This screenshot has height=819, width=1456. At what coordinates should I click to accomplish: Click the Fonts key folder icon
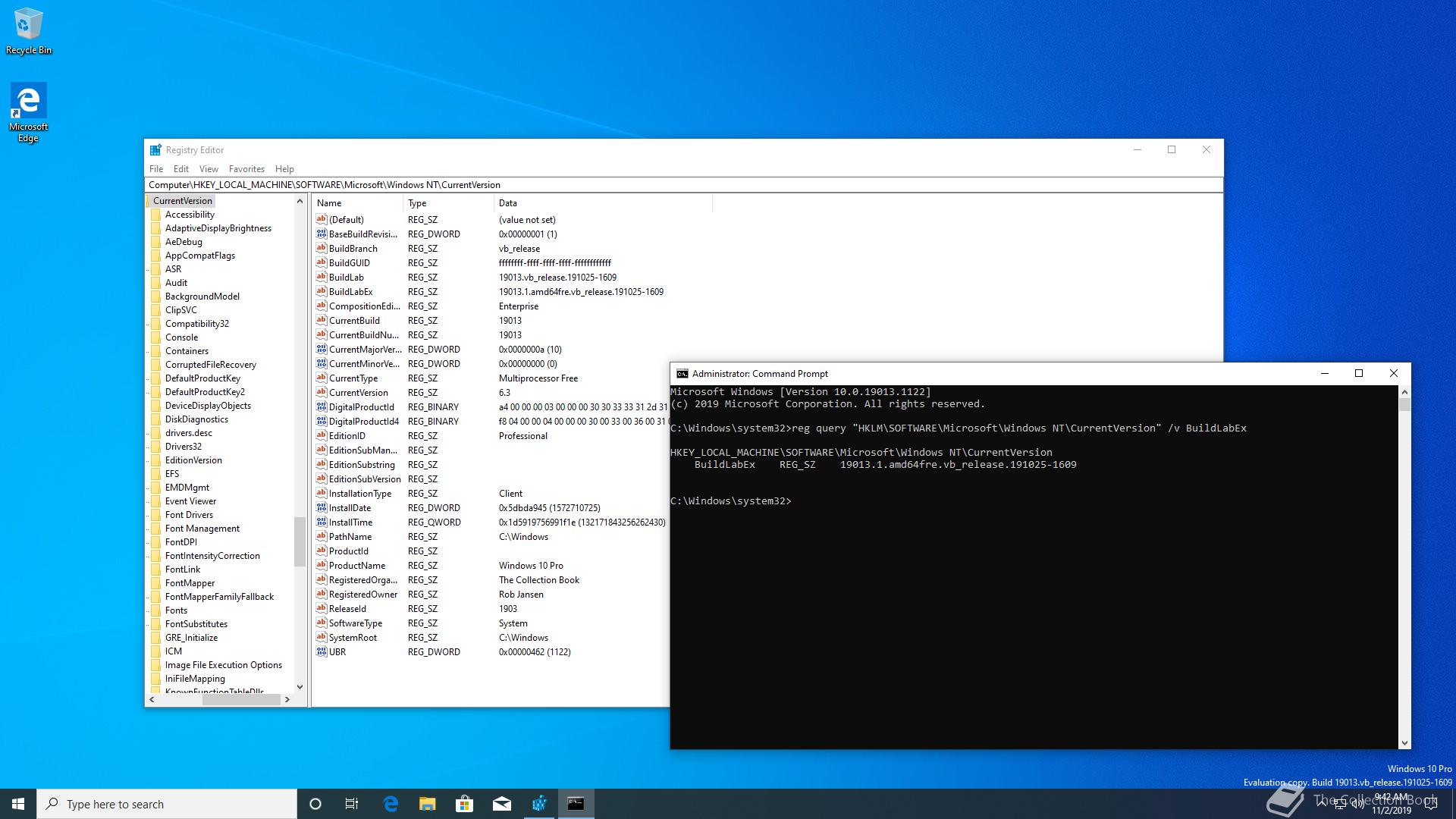(x=156, y=610)
